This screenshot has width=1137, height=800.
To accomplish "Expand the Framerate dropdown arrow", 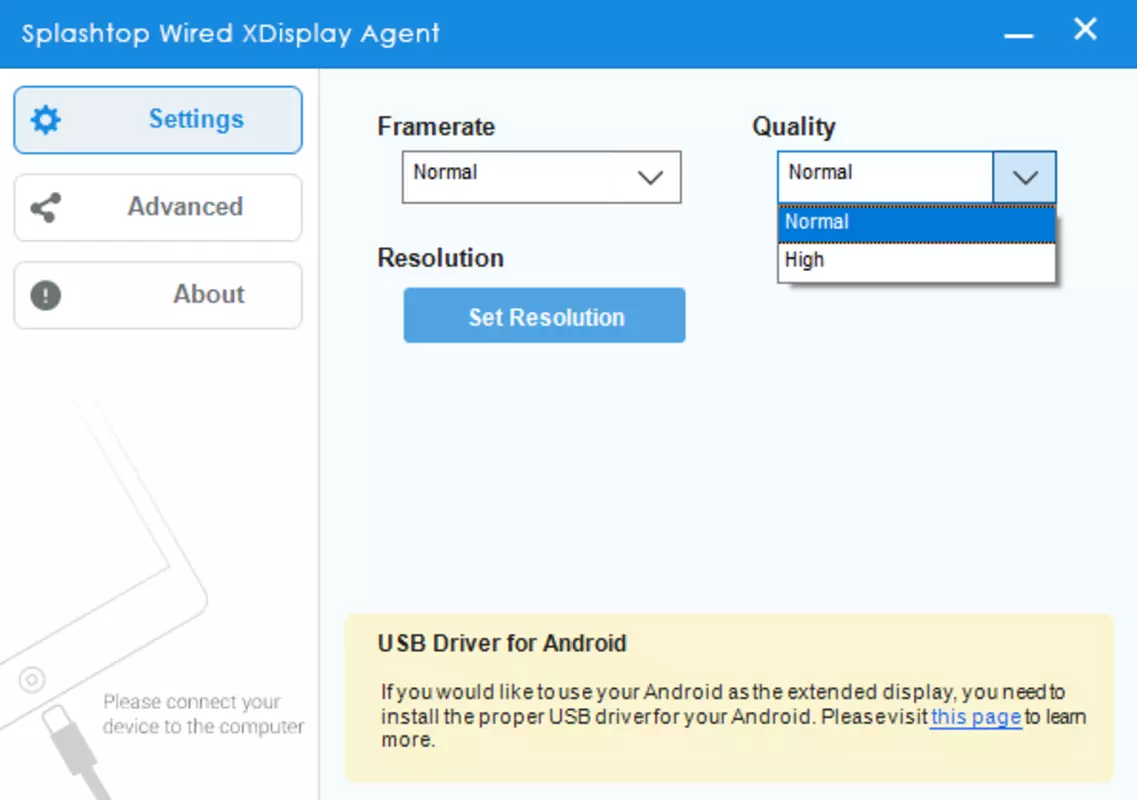I will (x=650, y=177).
